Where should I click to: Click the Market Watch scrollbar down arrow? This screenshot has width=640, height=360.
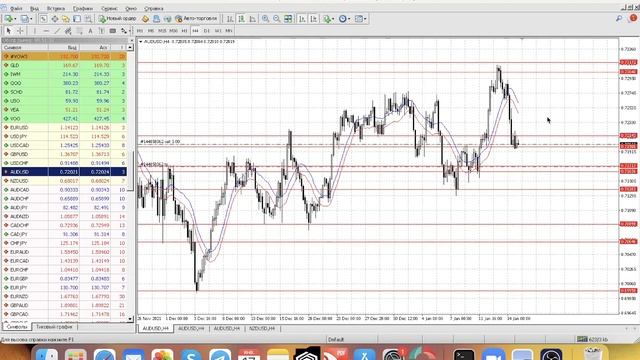click(130, 319)
